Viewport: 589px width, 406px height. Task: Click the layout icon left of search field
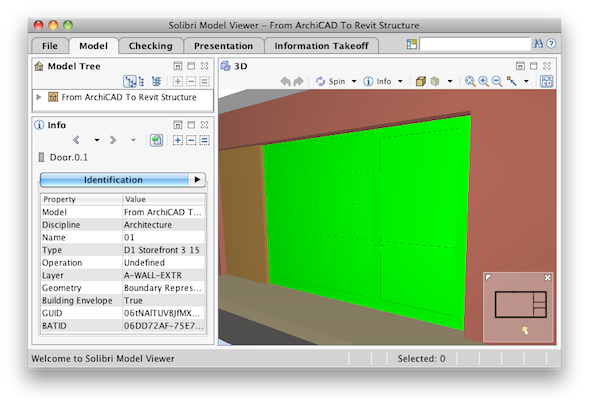pos(412,44)
